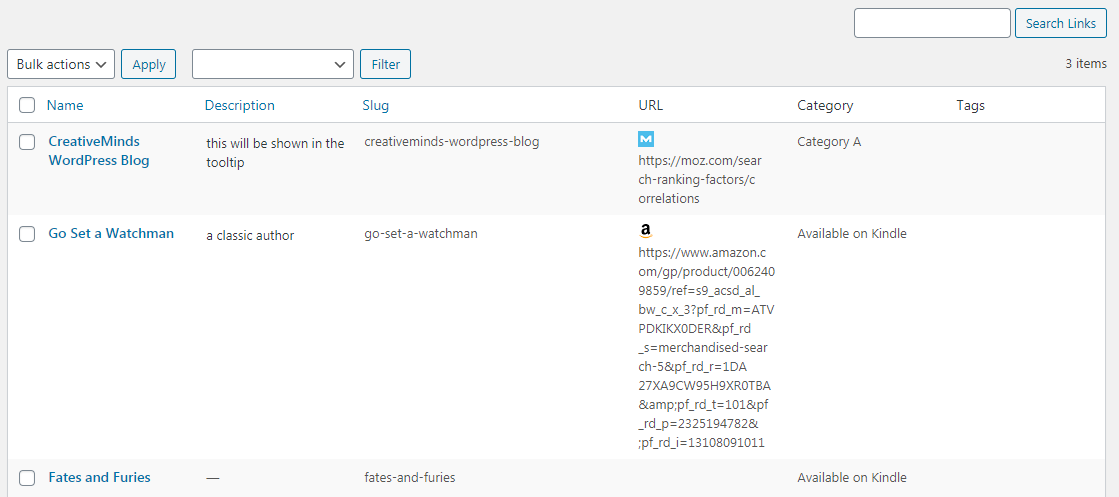Open the empty filter dropdown
This screenshot has height=497, width=1119.
273,64
